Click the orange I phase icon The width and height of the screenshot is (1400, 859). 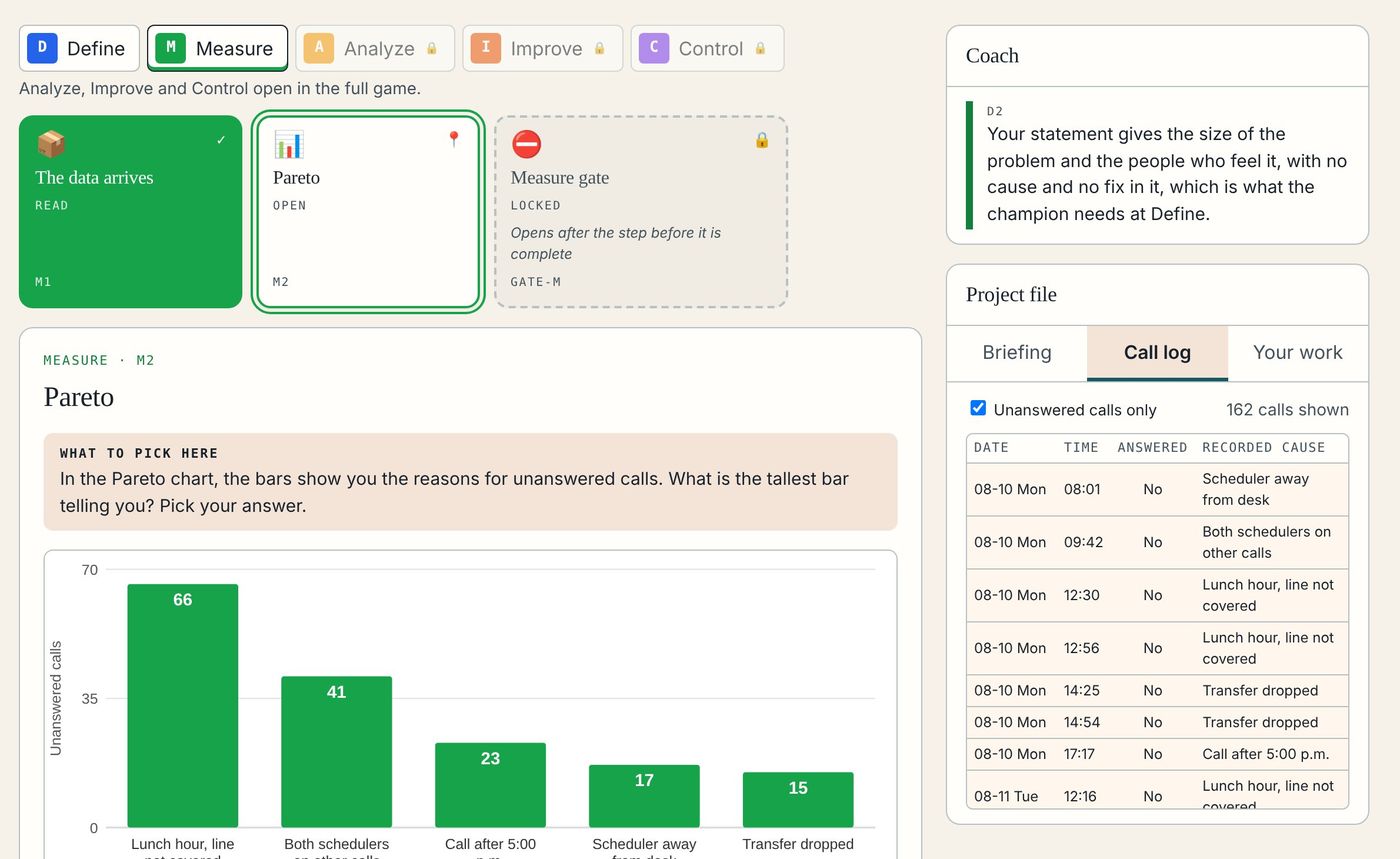click(x=485, y=48)
